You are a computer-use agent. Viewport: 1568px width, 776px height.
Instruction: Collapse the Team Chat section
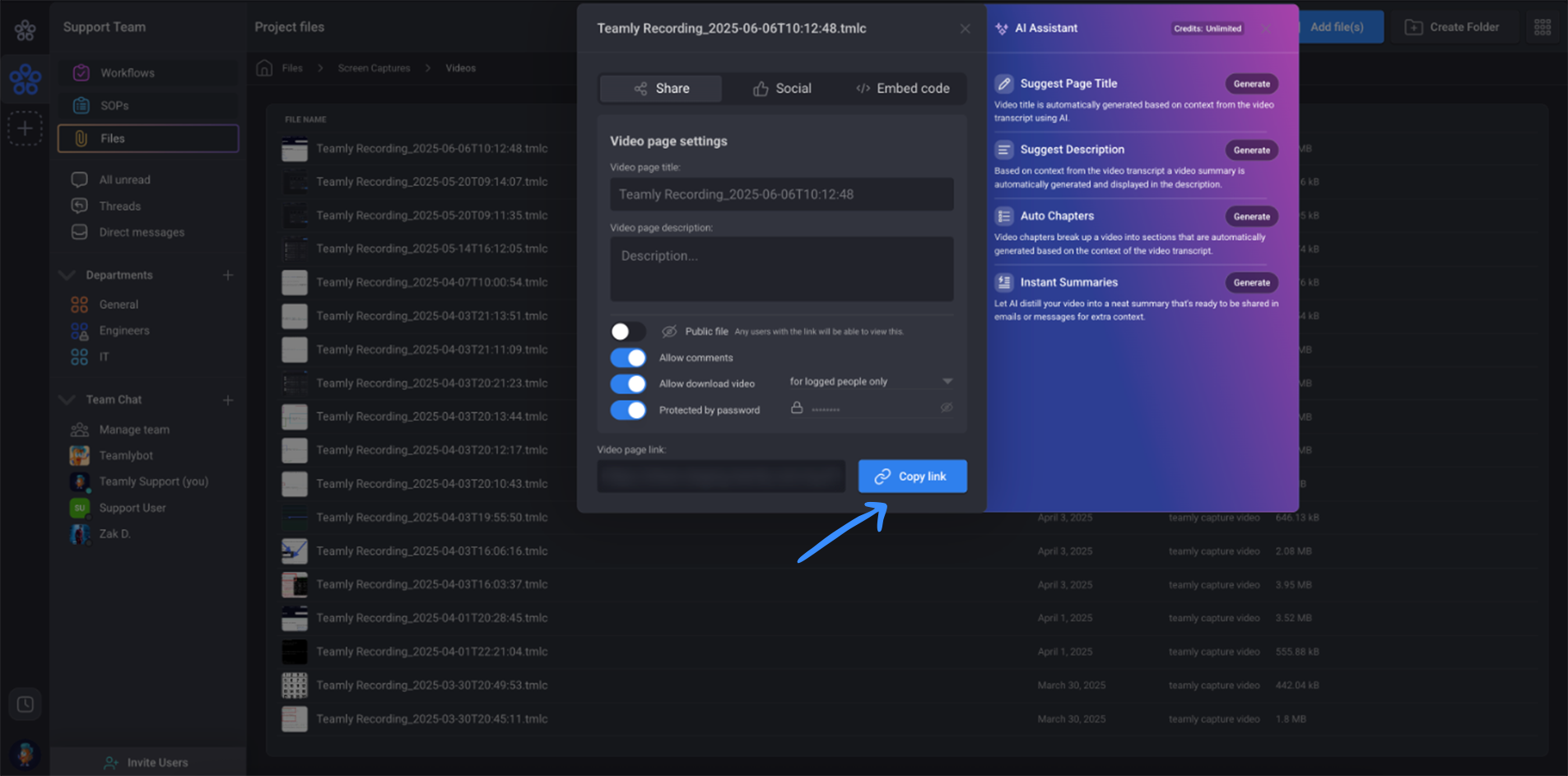pos(67,400)
